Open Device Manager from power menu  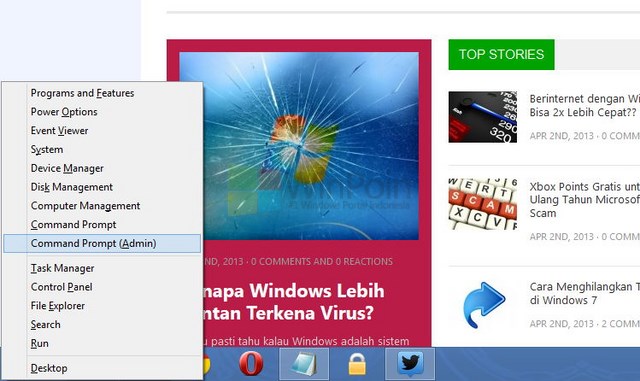tap(67, 168)
